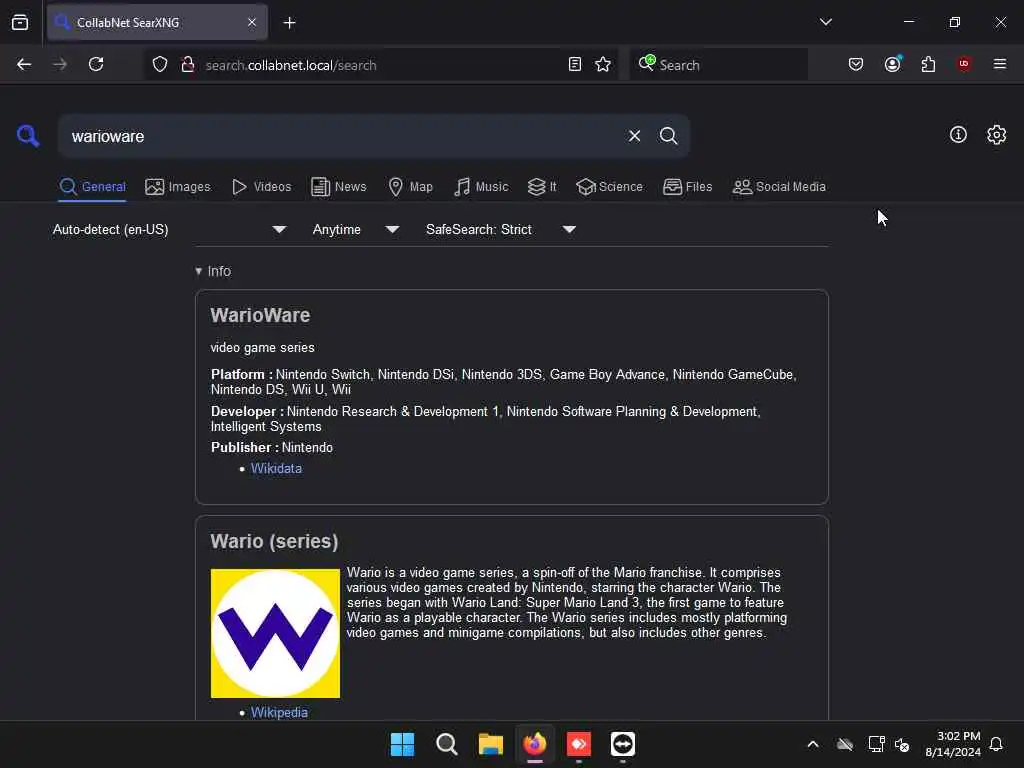Switch to Social Media tab

(x=779, y=187)
